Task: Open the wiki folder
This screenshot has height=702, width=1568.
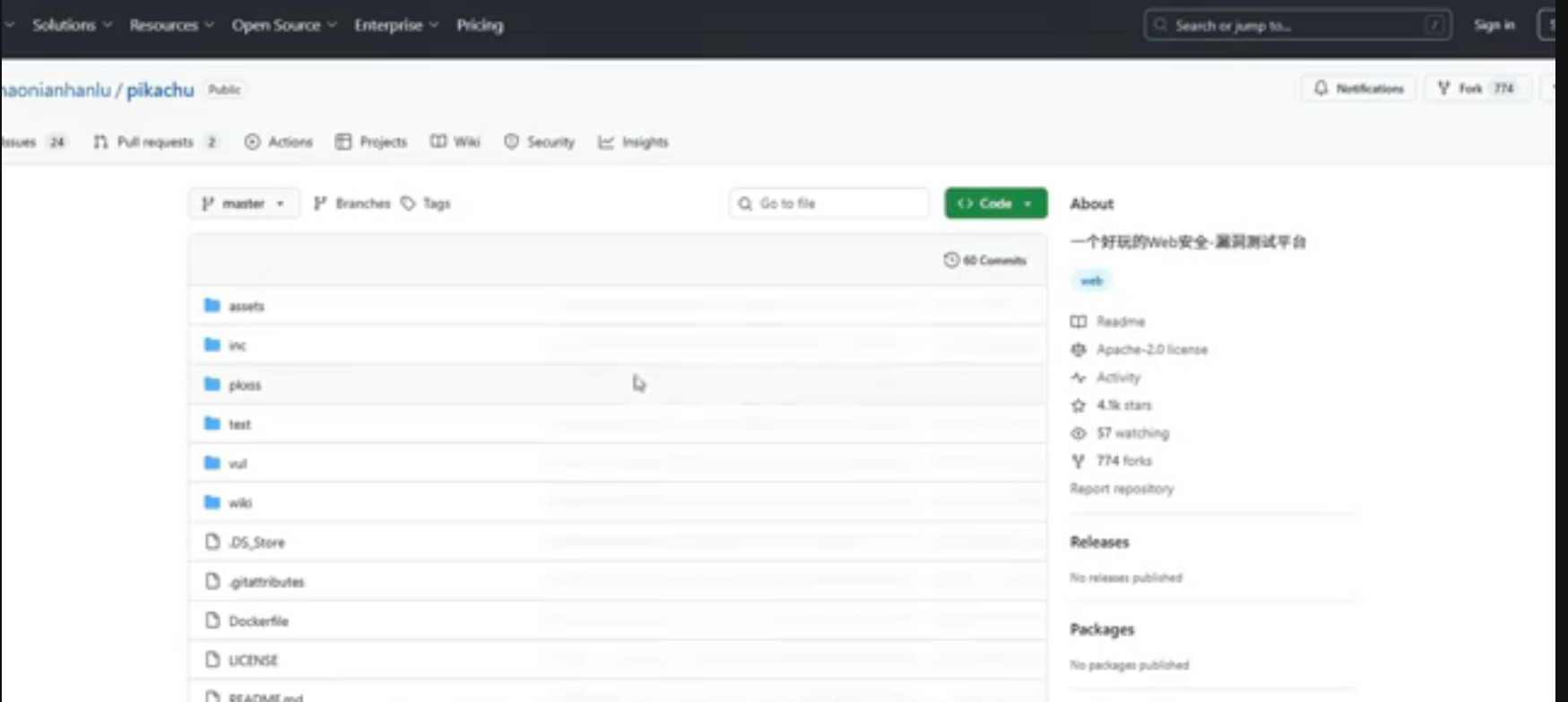Action: [240, 503]
